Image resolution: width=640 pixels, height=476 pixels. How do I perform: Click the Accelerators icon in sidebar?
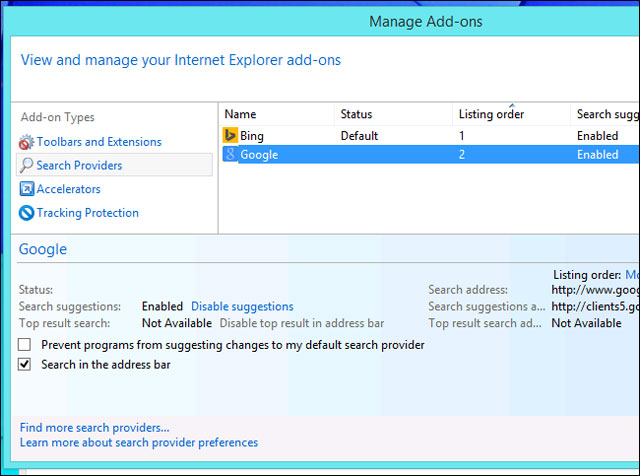pos(27,189)
